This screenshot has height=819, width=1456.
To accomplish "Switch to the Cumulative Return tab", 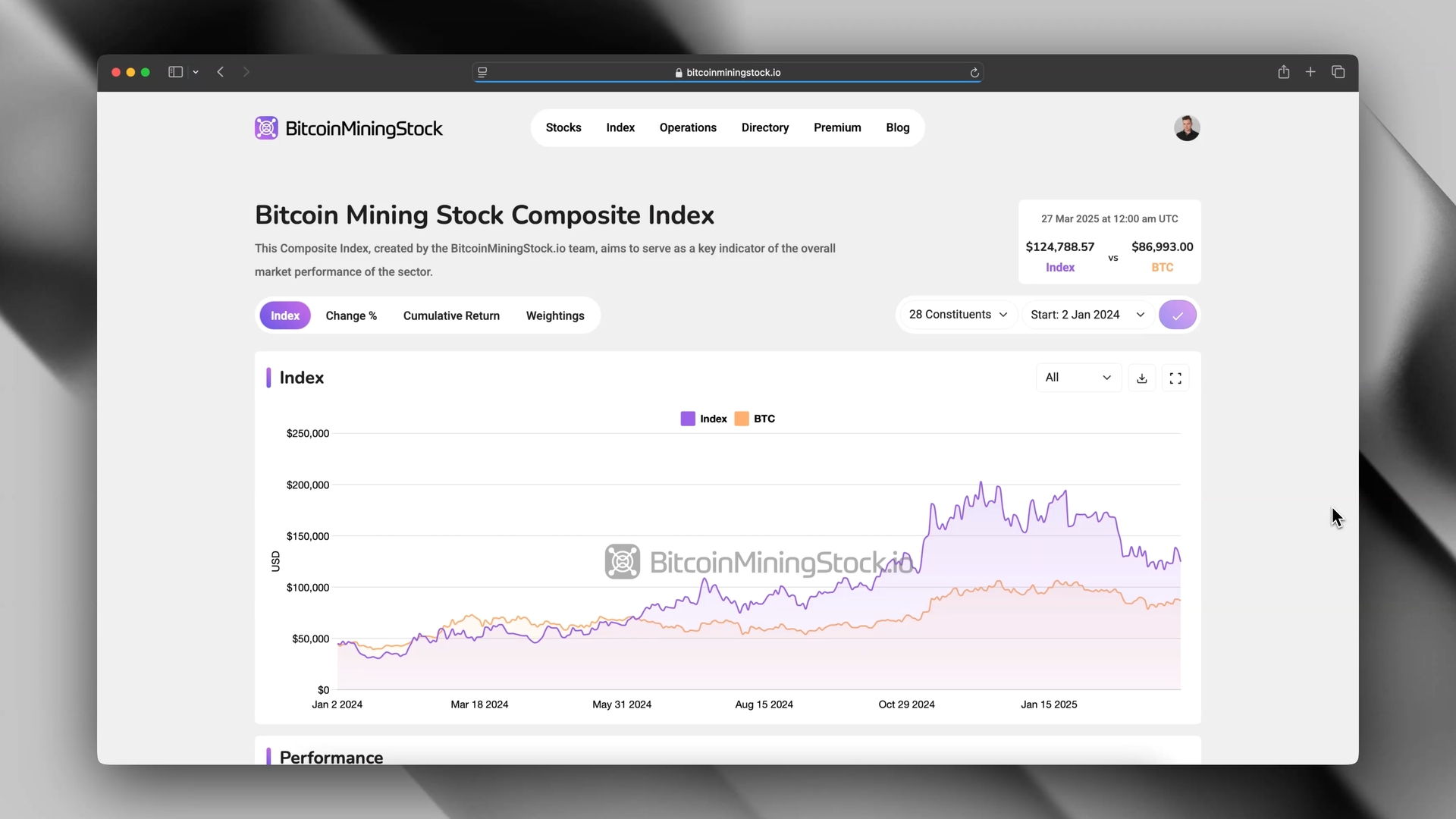I will (x=451, y=315).
